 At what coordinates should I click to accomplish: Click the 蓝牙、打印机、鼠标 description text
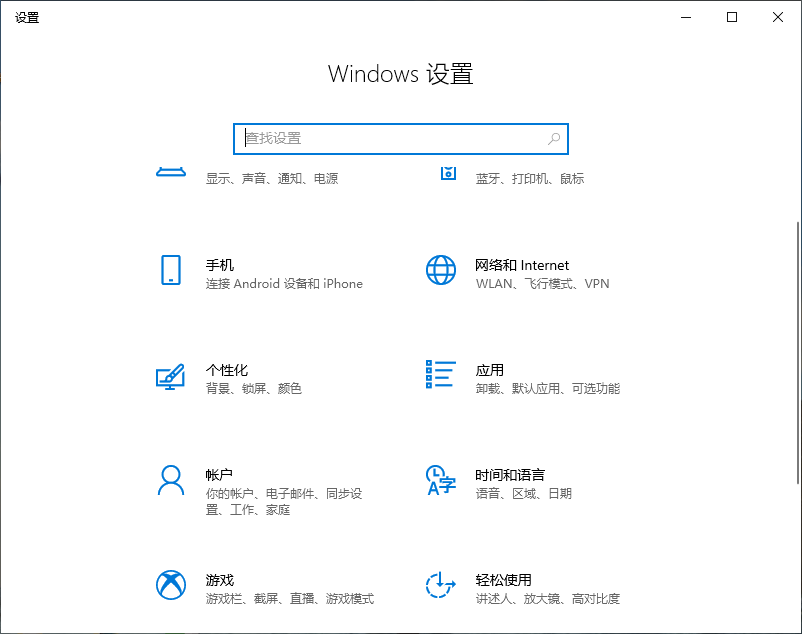[530, 179]
